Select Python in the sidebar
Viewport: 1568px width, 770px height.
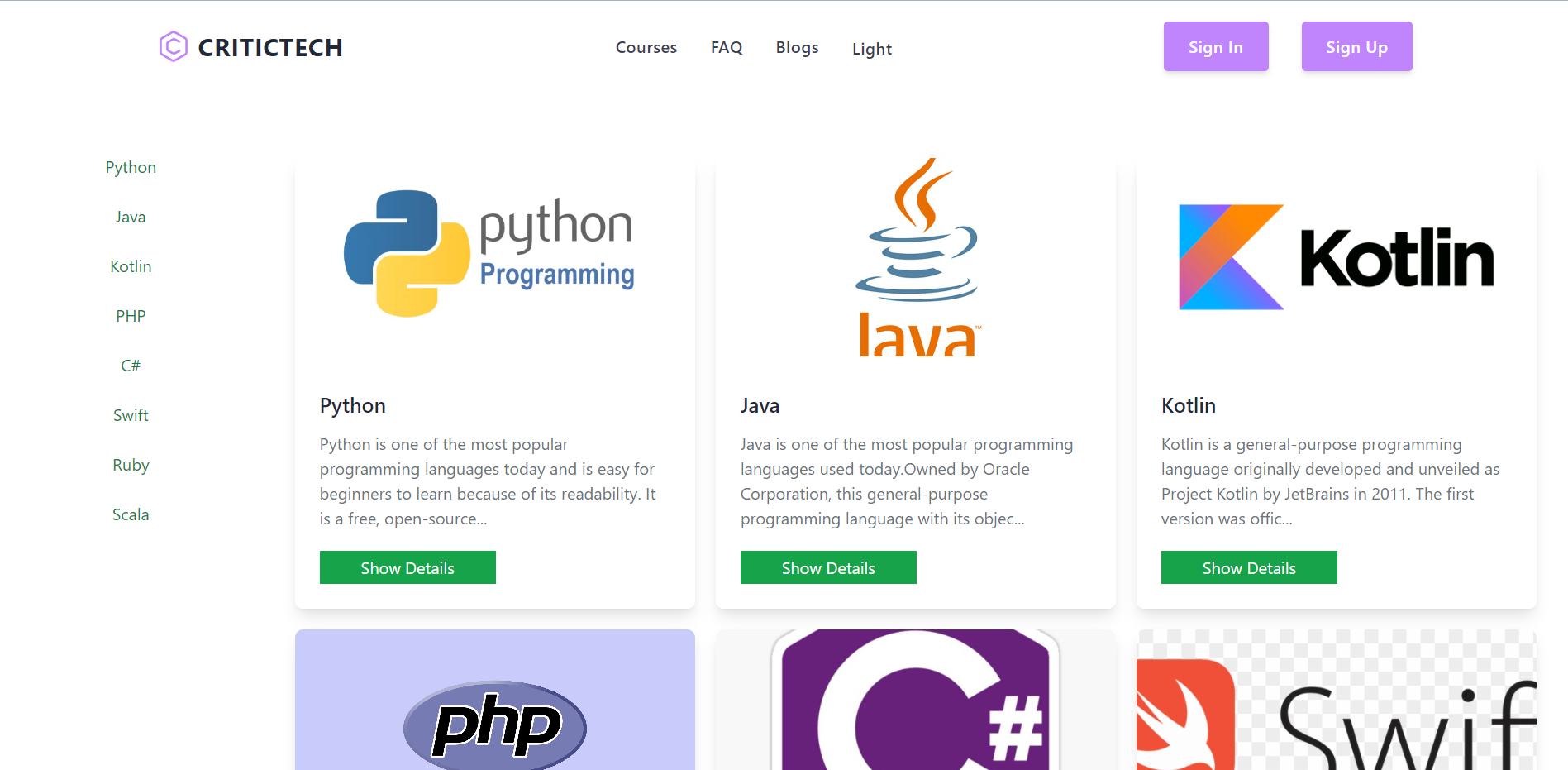click(x=131, y=167)
